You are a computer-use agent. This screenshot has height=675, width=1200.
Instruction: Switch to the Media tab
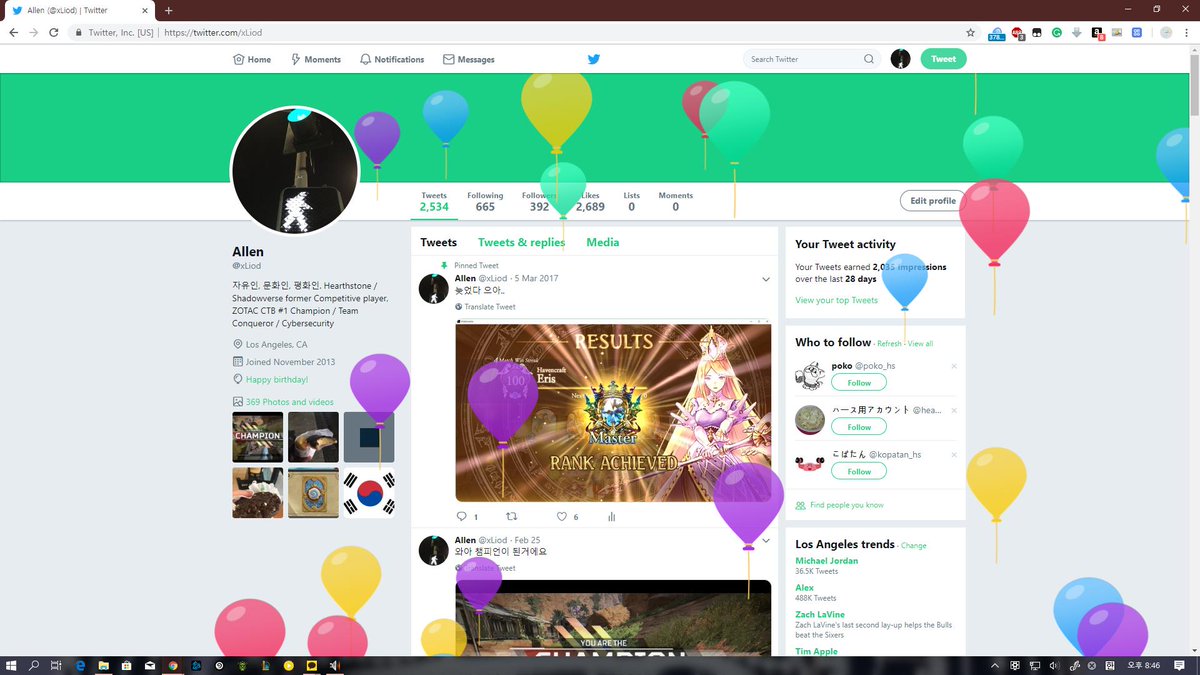click(603, 242)
